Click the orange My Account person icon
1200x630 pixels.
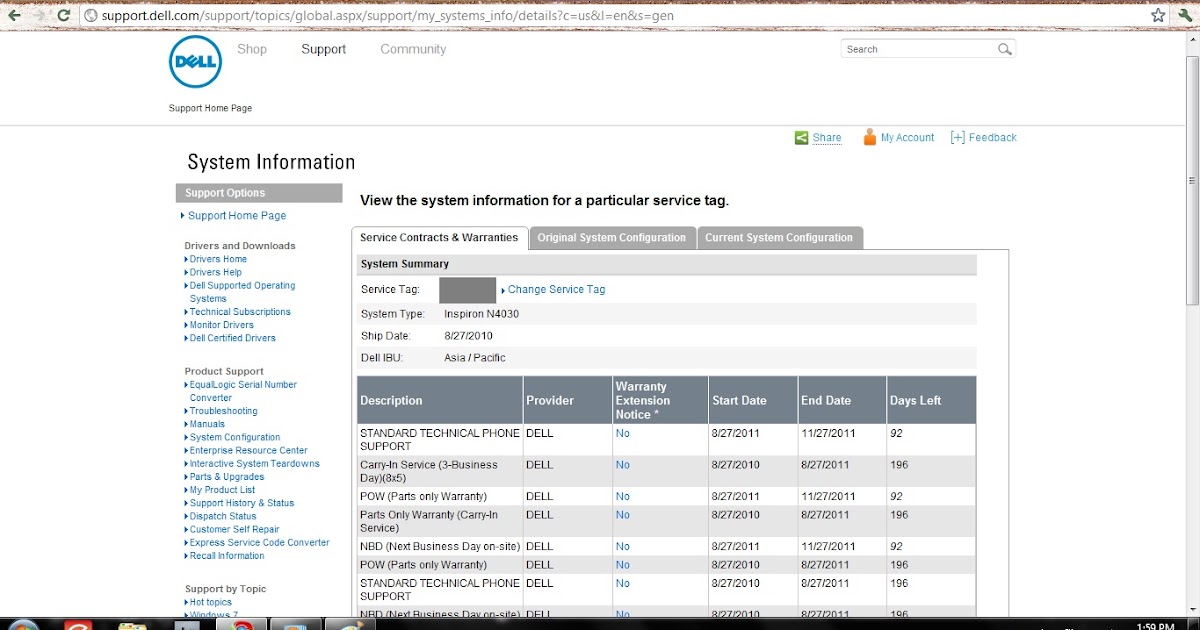pyautogui.click(x=870, y=137)
